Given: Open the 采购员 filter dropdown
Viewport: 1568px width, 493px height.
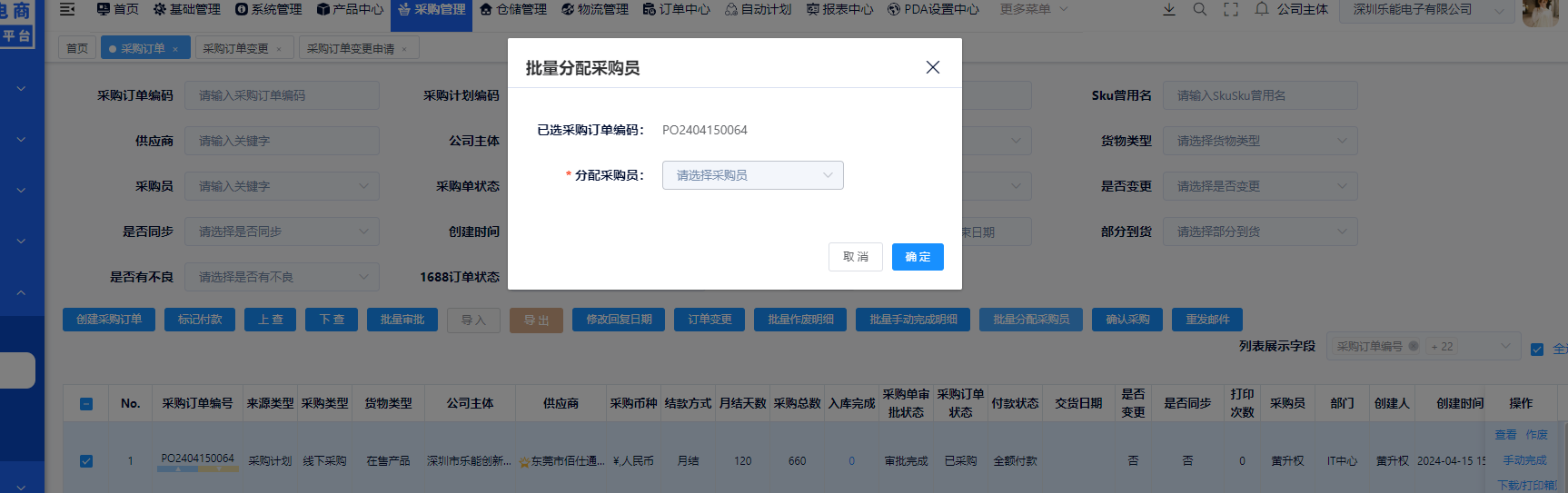Looking at the screenshot, I should pos(282,186).
